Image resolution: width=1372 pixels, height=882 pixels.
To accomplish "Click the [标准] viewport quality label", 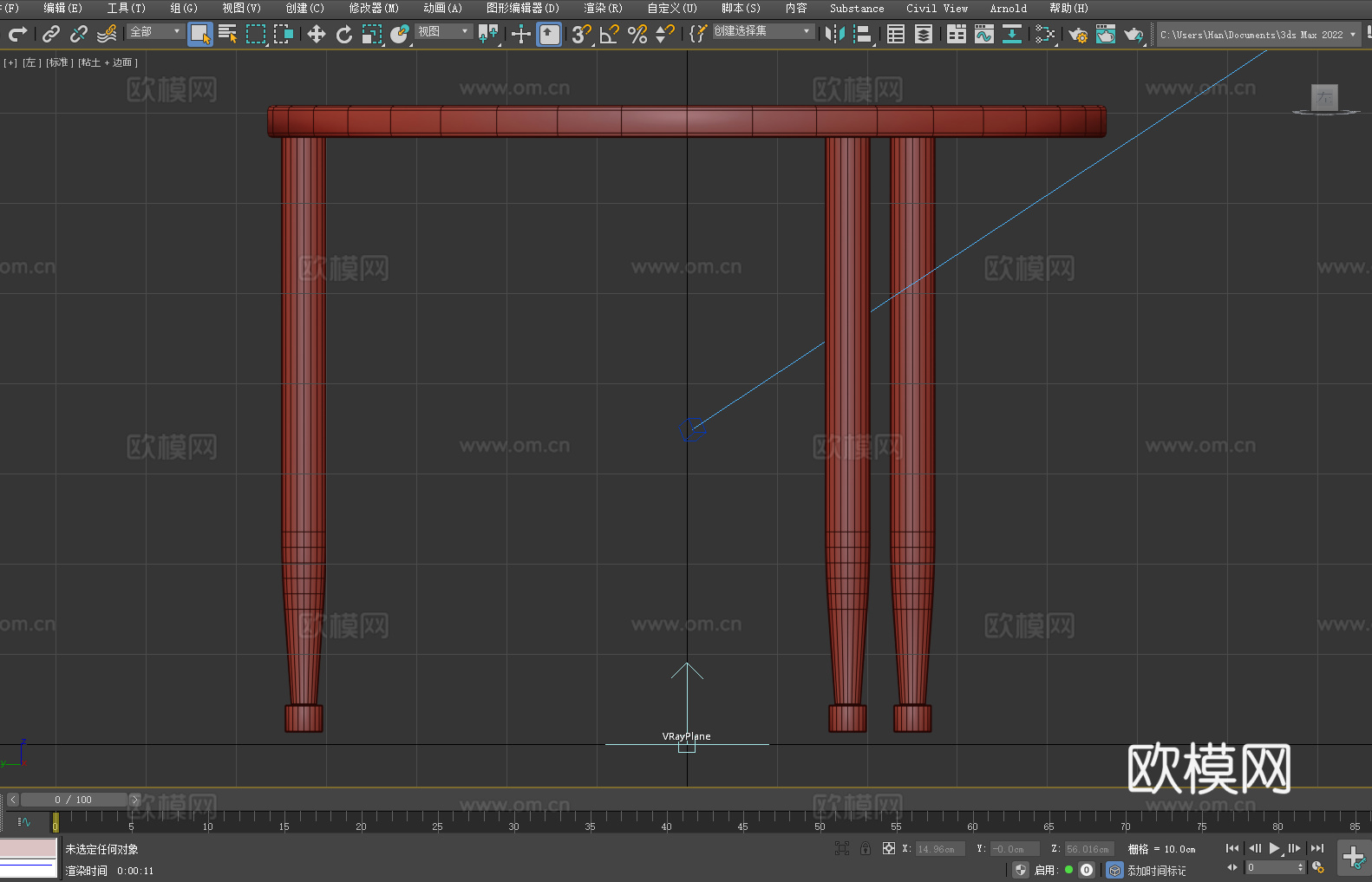I will click(60, 62).
